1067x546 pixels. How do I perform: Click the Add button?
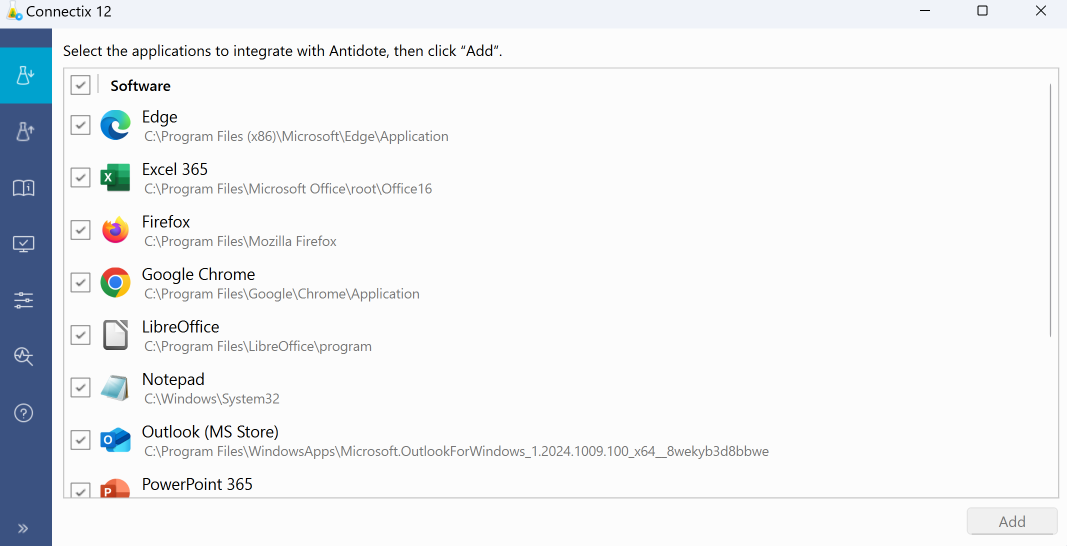(x=1011, y=521)
